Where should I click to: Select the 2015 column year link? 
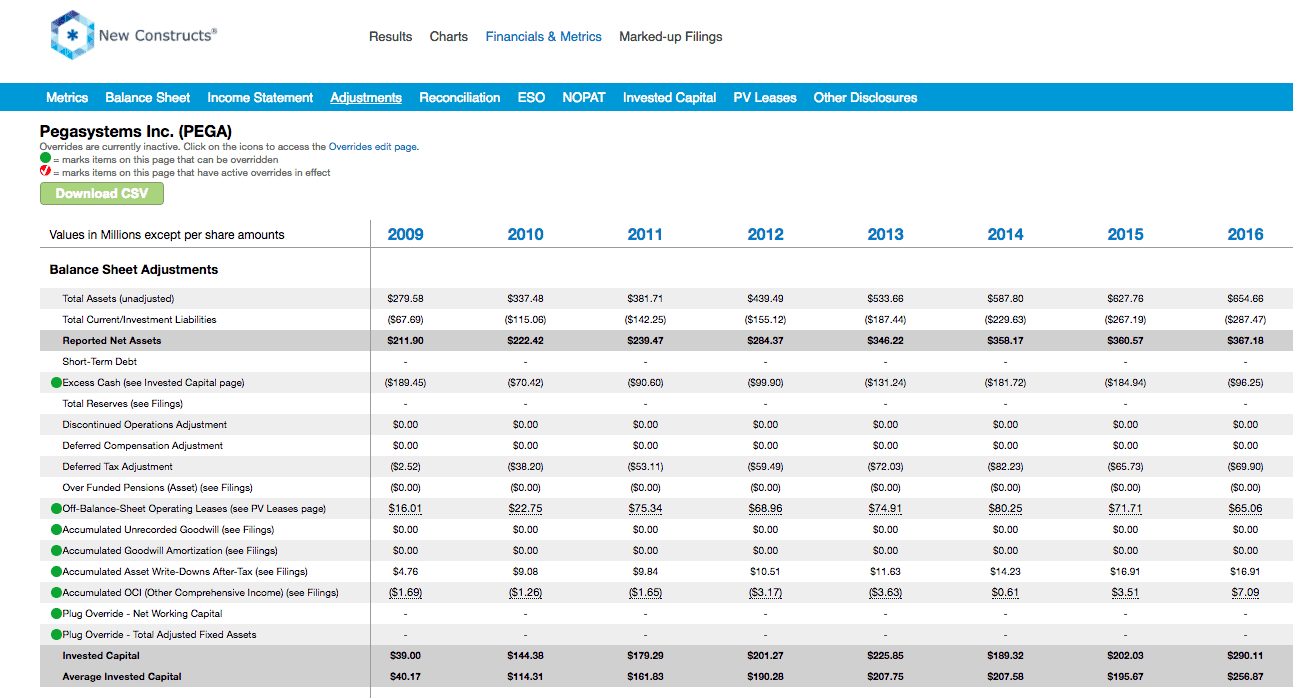point(1125,235)
